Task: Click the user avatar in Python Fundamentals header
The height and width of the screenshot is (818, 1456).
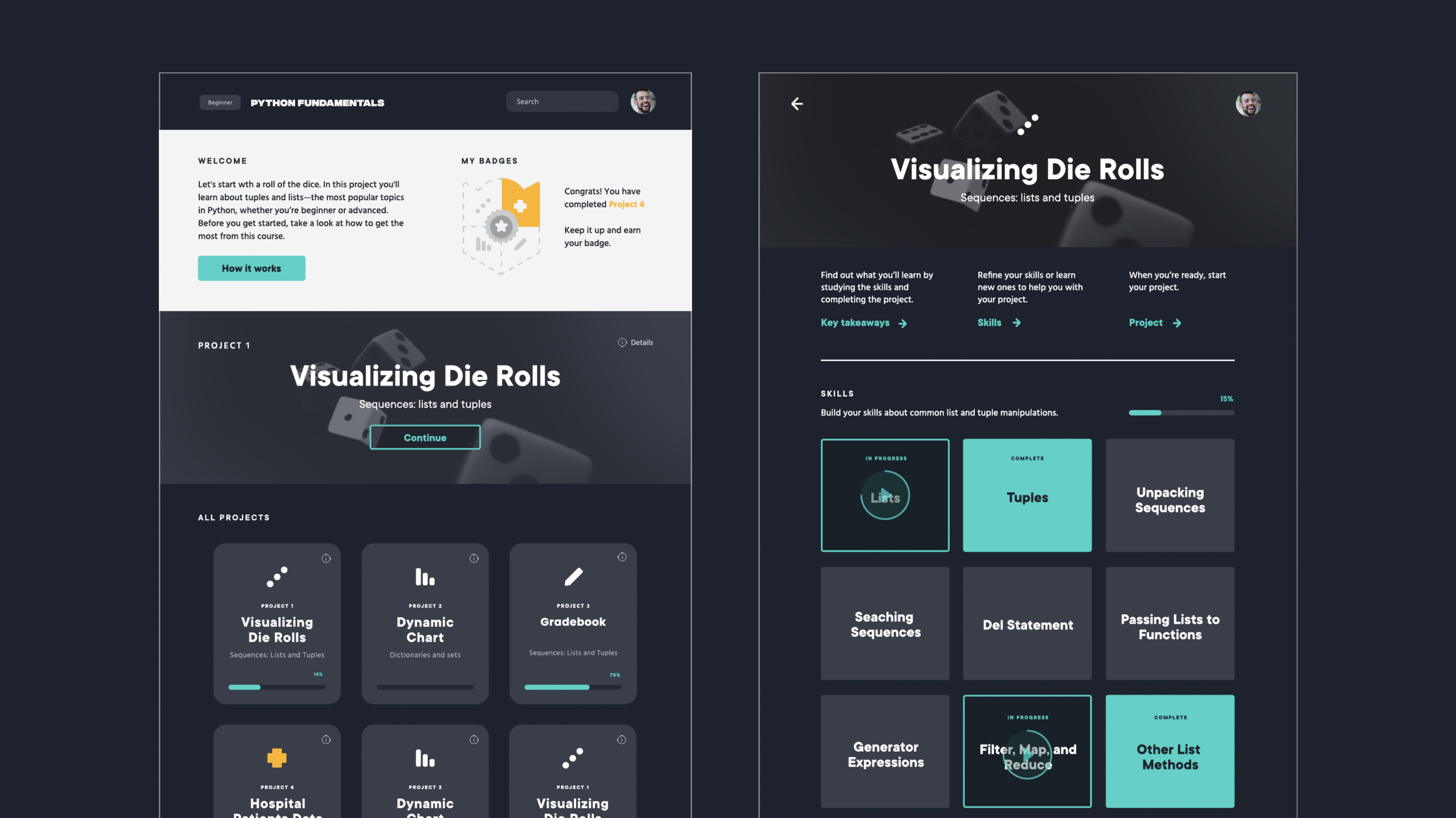Action: point(643,102)
